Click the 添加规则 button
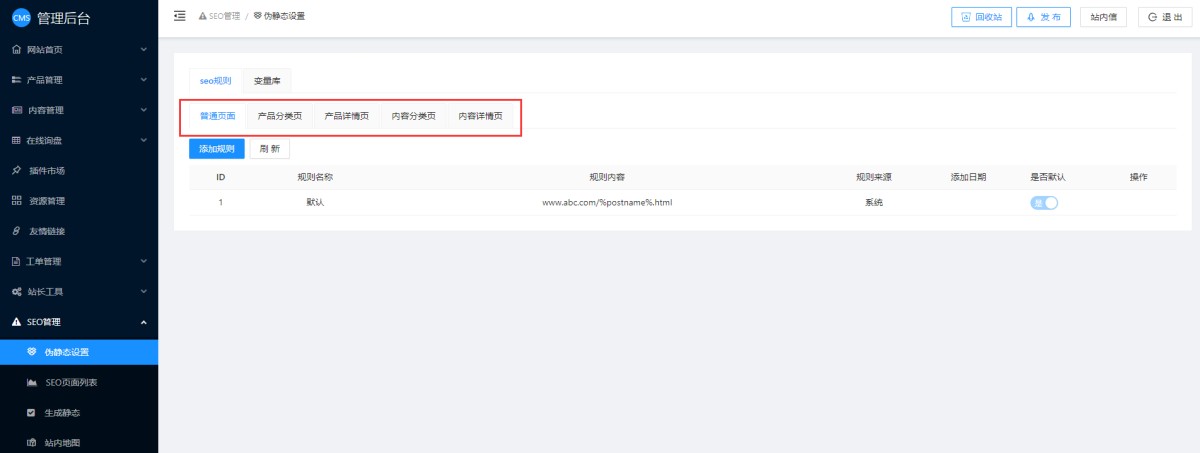1200x453 pixels. 217,149
